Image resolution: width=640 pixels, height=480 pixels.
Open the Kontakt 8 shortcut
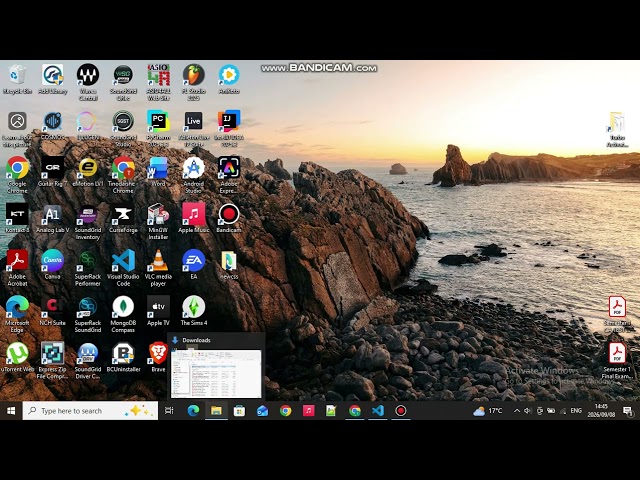click(x=17, y=218)
